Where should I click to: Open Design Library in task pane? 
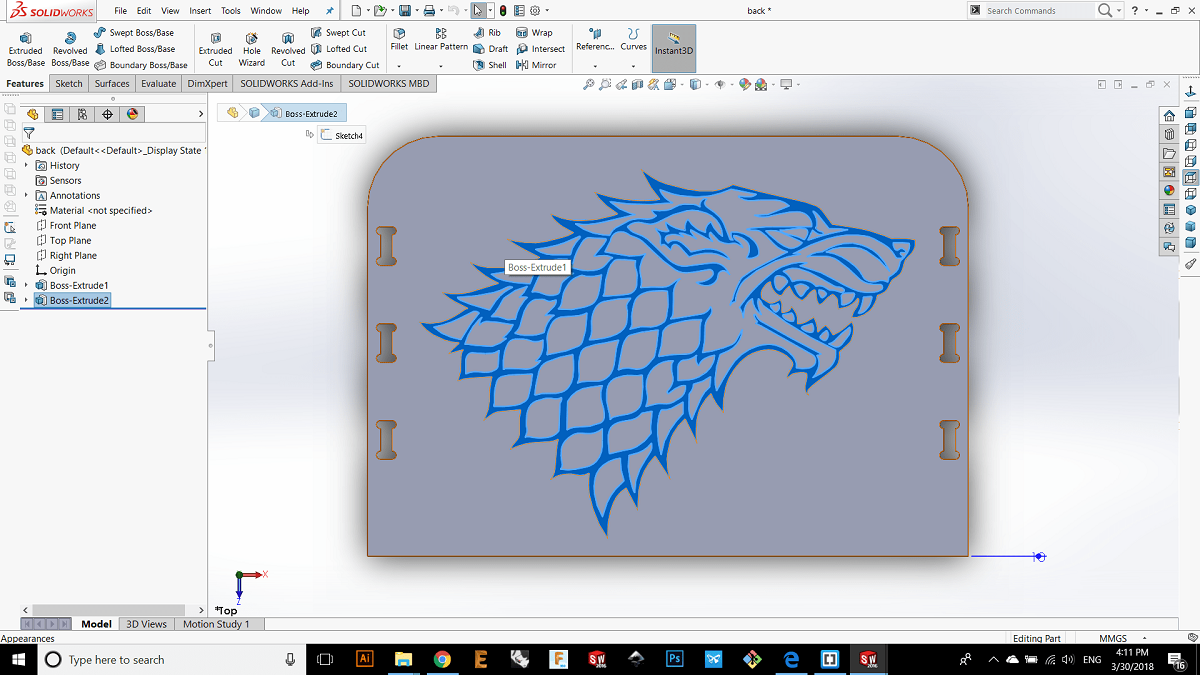1169,134
